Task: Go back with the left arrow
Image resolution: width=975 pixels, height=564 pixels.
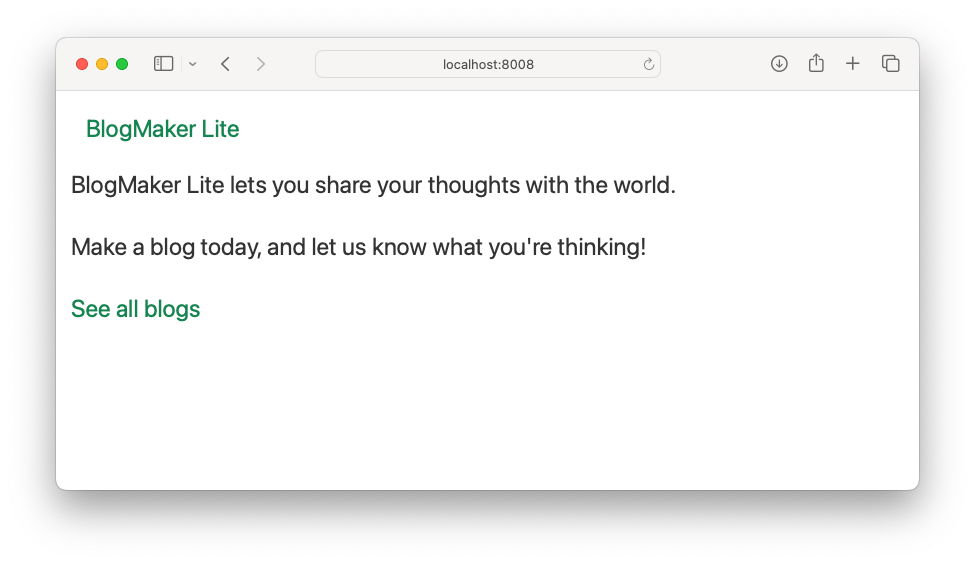Action: tap(226, 64)
